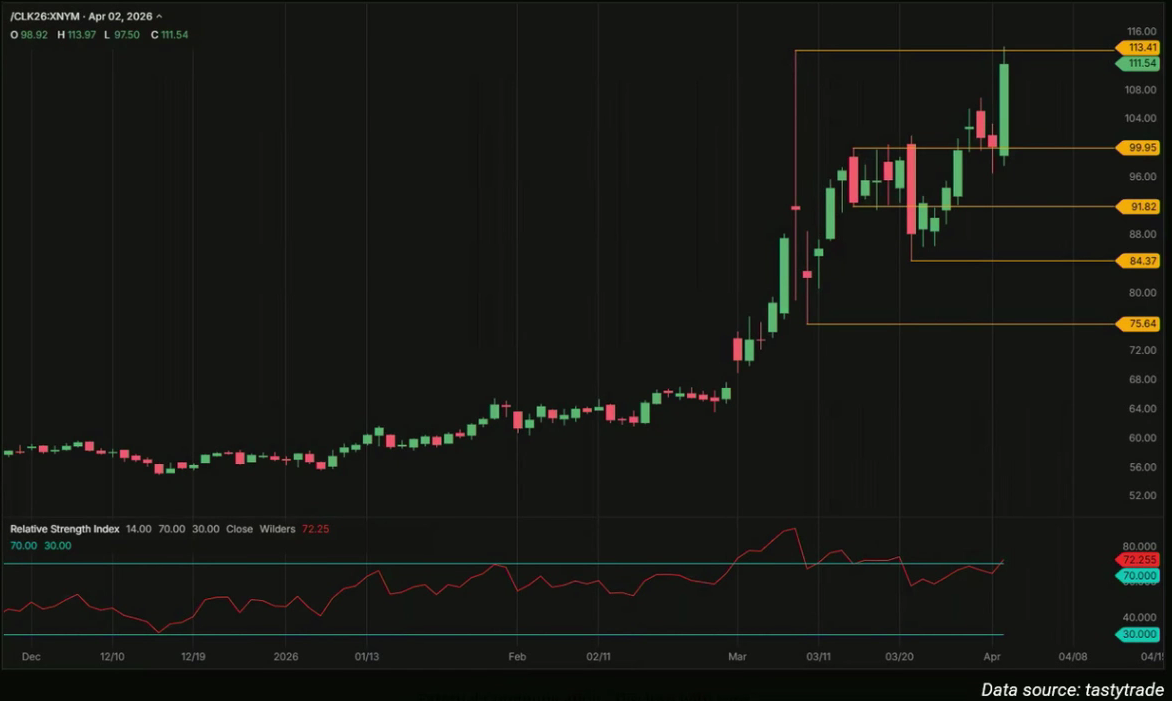Click the 80.00 price axis label
Image resolution: width=1172 pixels, height=701 pixels.
click(1141, 292)
